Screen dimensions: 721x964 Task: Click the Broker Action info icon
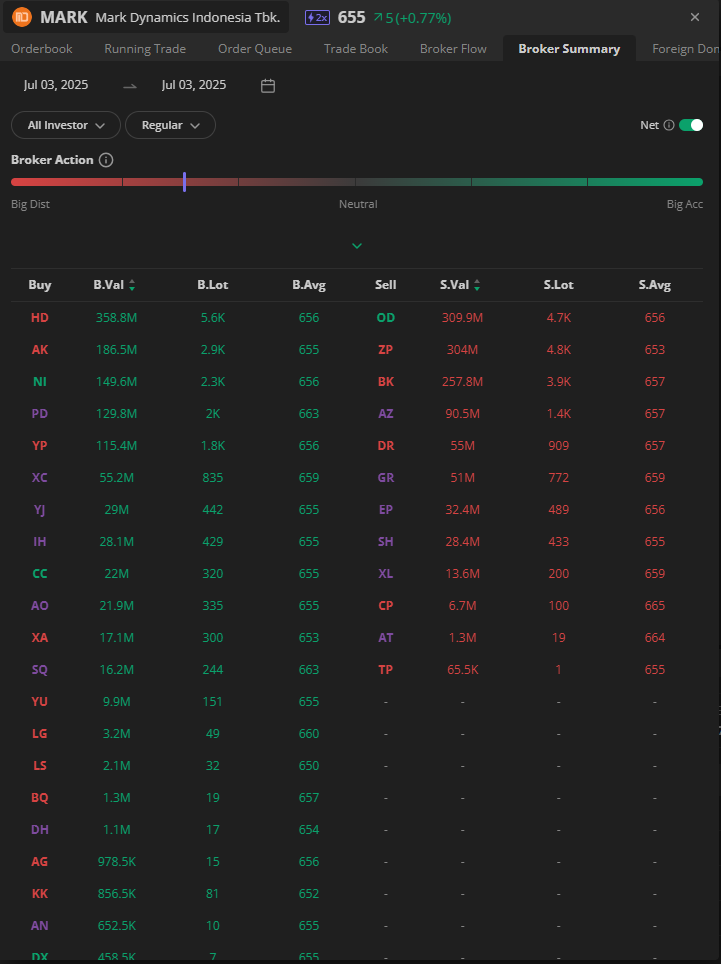point(106,160)
